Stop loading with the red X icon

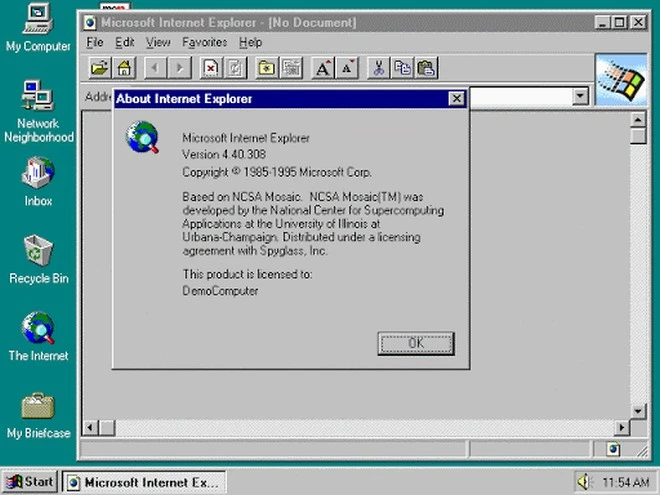211,68
